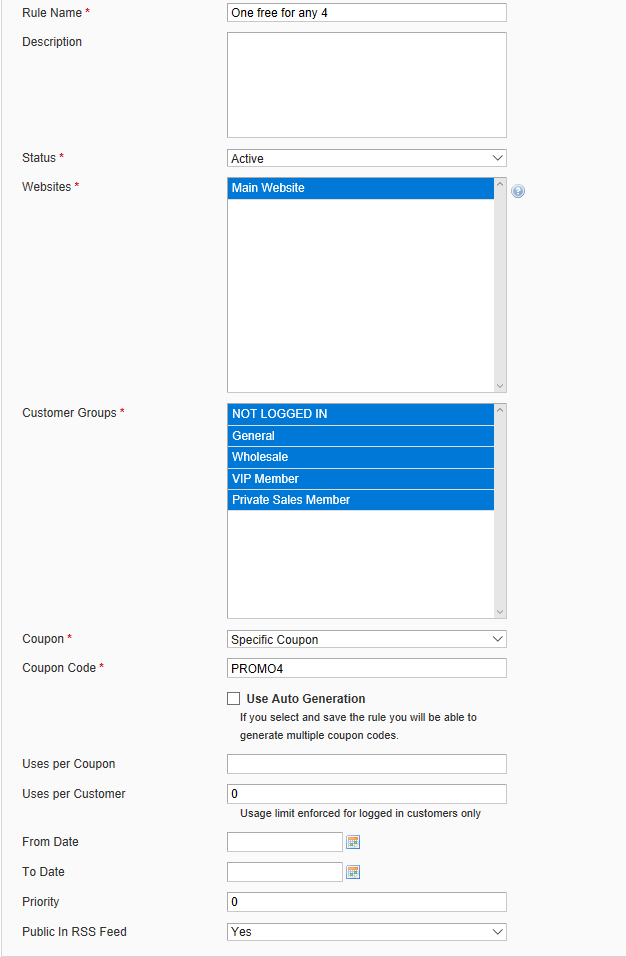Expand the Public In RSS Feed dropdown

click(366, 931)
